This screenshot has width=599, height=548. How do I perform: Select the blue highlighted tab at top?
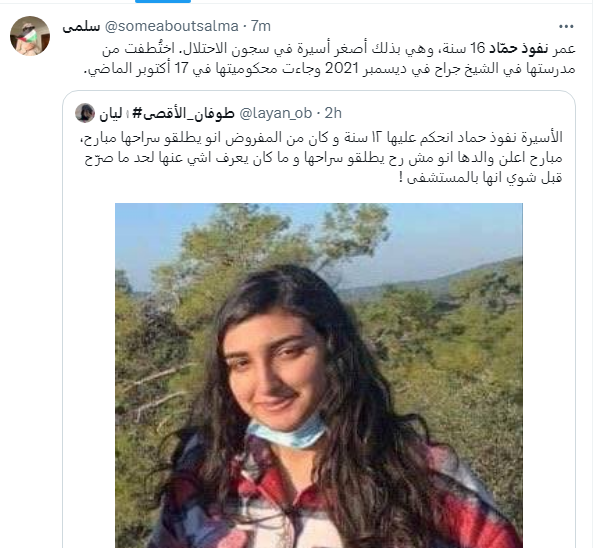(163, 2)
